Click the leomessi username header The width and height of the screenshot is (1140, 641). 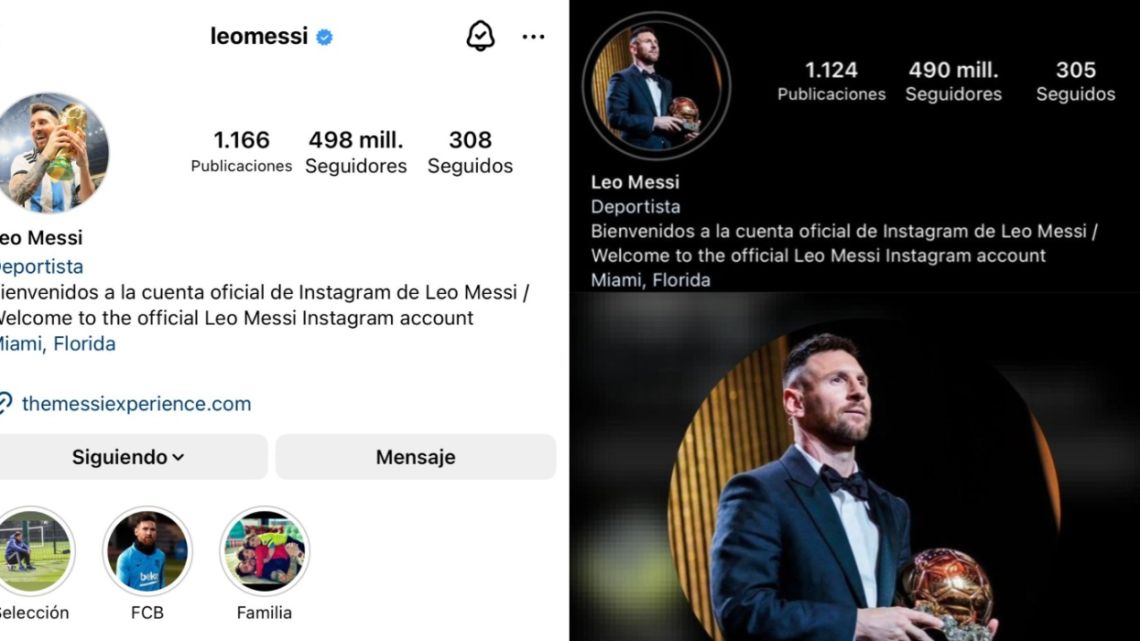tap(258, 36)
